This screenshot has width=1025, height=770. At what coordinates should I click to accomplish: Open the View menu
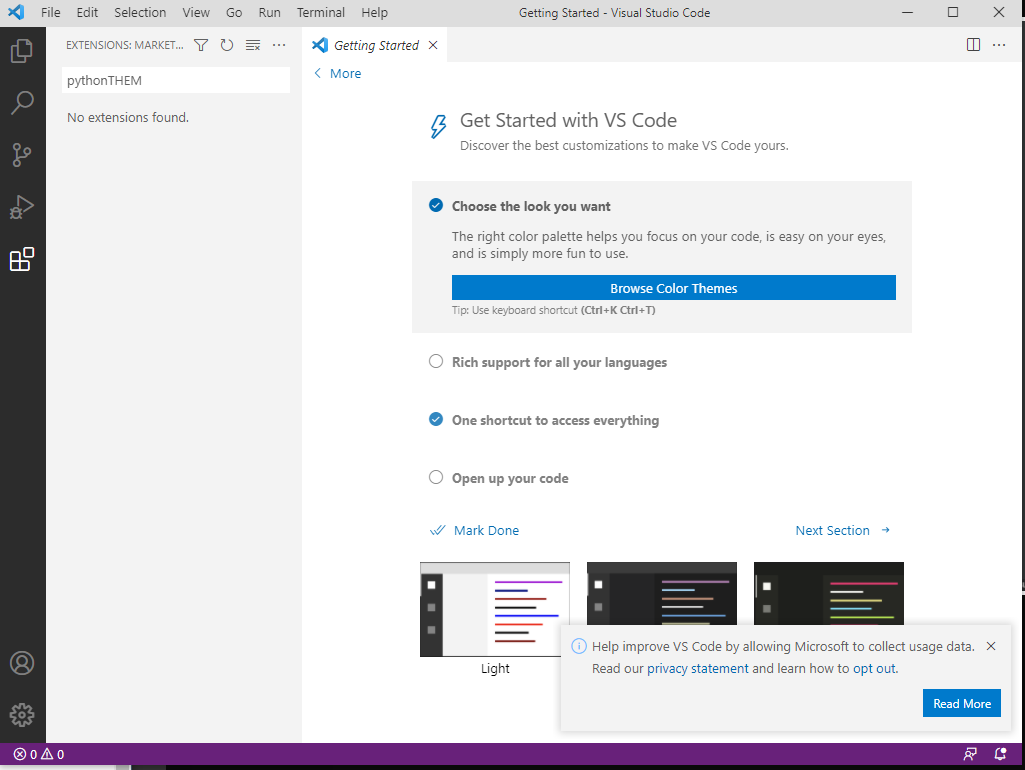tap(195, 12)
